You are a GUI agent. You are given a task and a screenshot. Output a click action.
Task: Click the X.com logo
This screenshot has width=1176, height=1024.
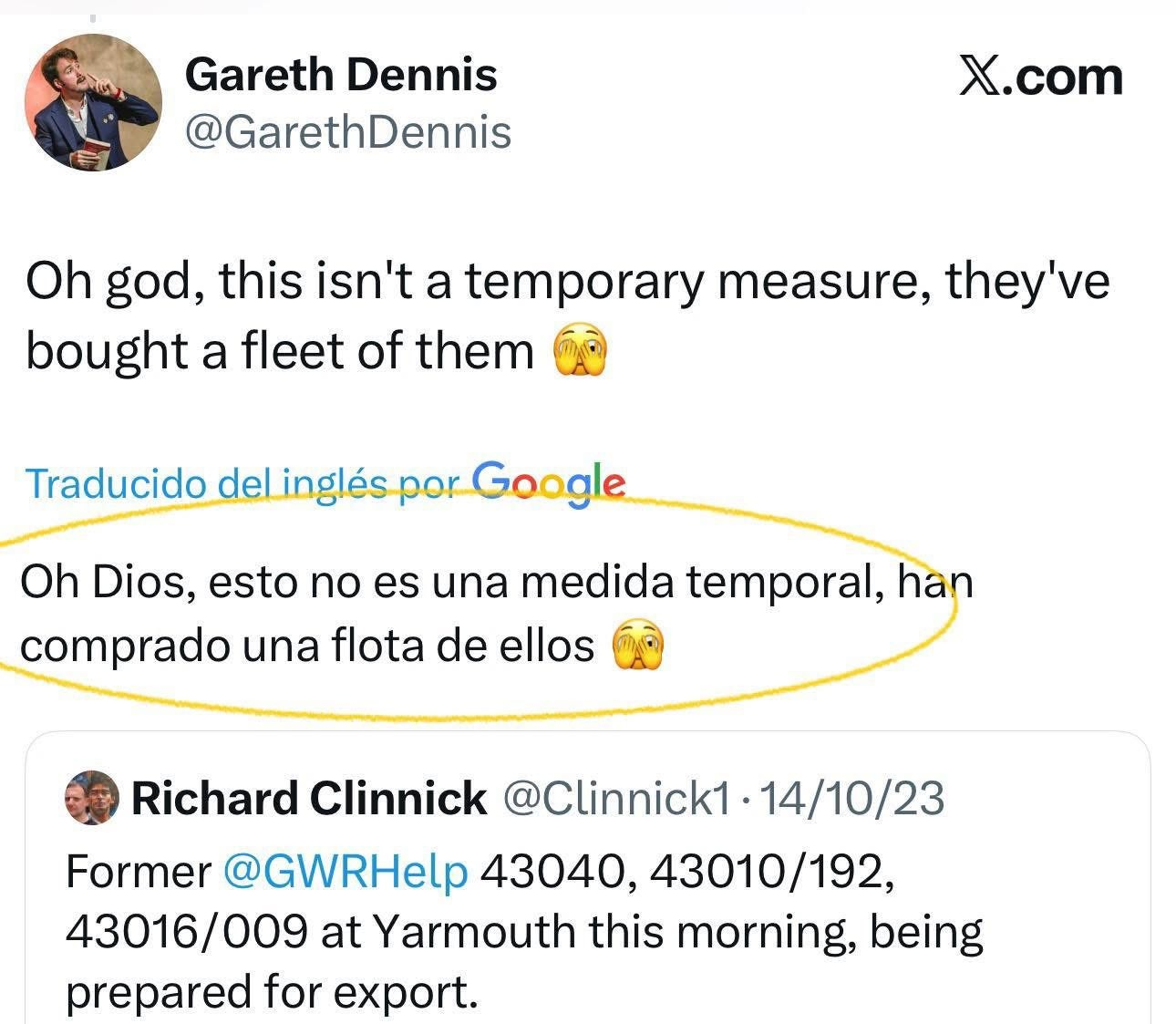1040,77
